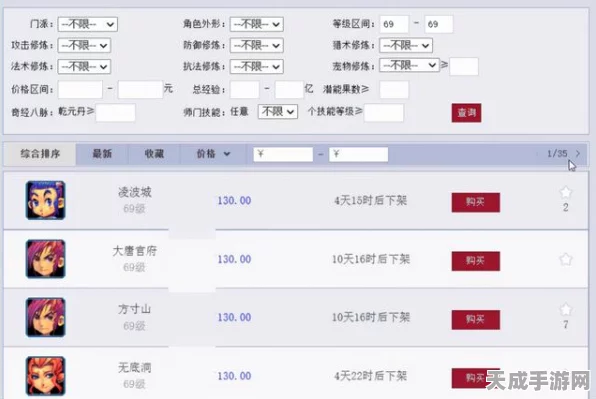Click the 130.00 price of 大唐官府
This screenshot has height=399, width=596.
(x=234, y=259)
